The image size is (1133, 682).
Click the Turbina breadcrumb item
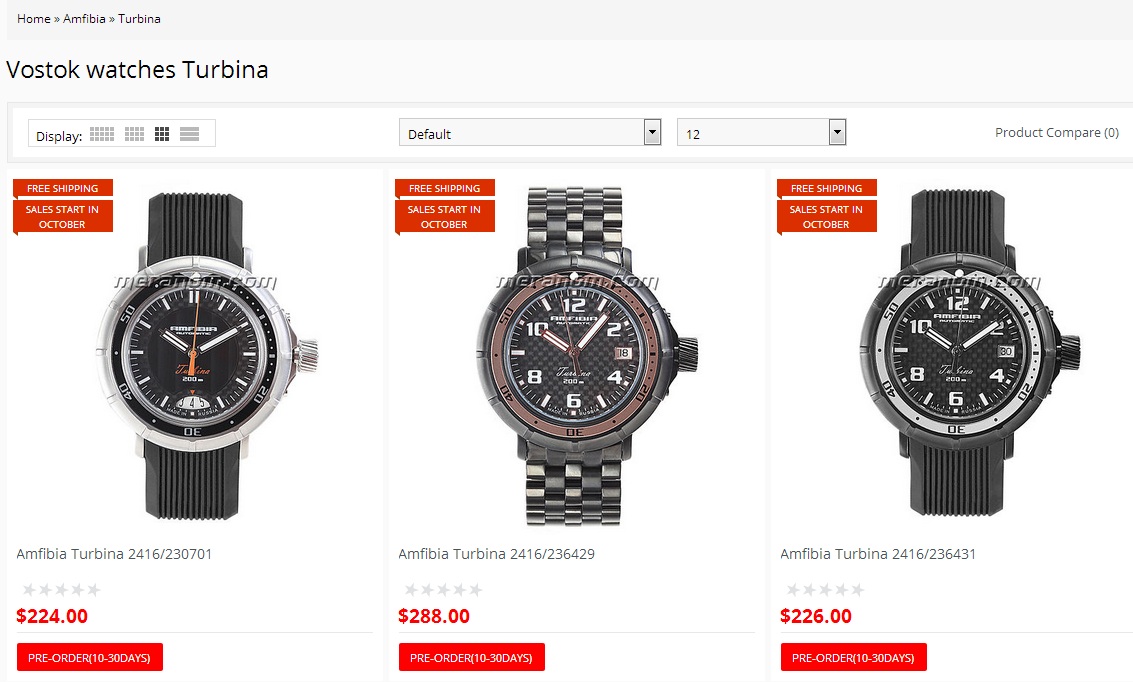139,19
